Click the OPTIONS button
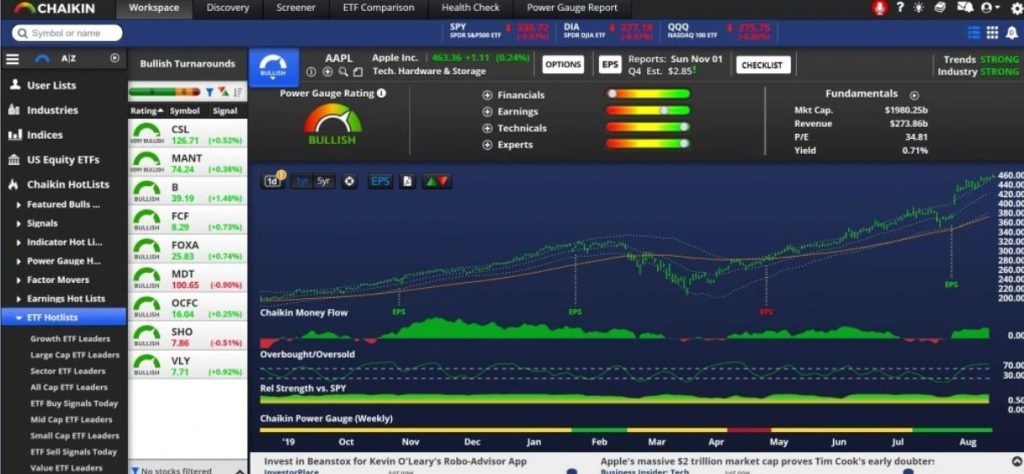This screenshot has height=474, width=1024. pyautogui.click(x=563, y=65)
